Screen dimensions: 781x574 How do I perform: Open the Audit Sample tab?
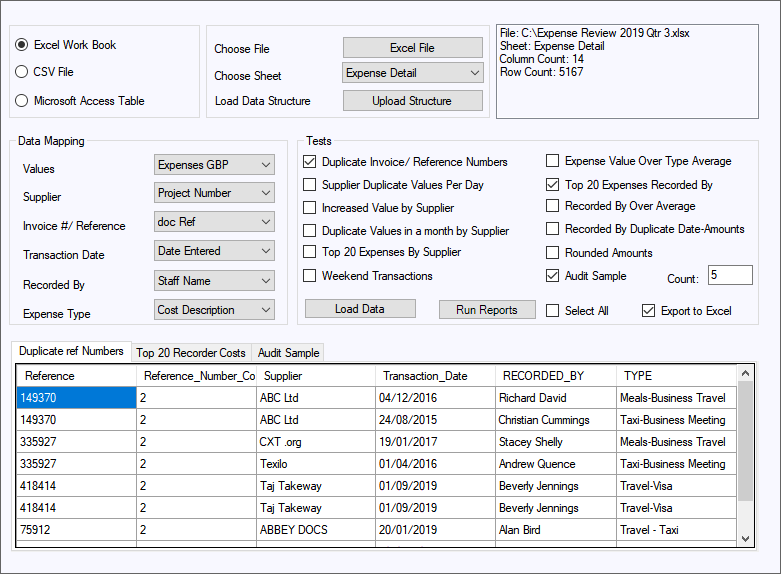pyautogui.click(x=288, y=353)
